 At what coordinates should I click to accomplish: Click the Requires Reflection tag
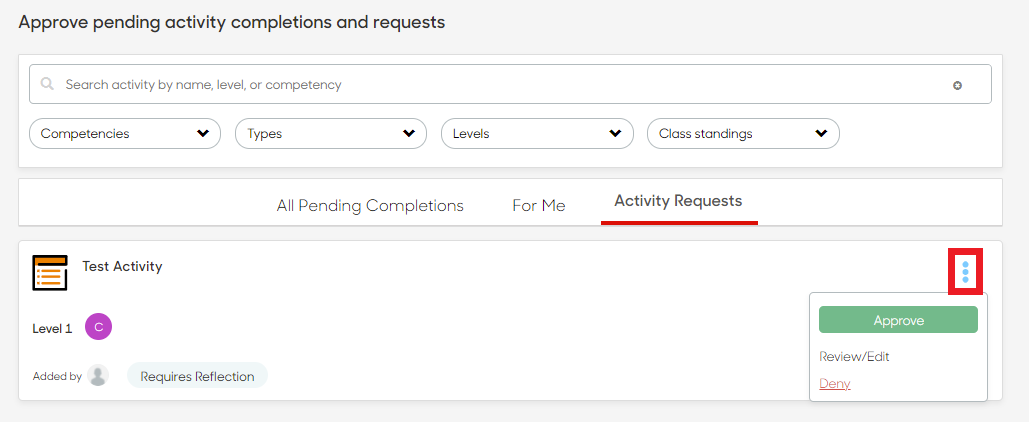pyautogui.click(x=197, y=376)
